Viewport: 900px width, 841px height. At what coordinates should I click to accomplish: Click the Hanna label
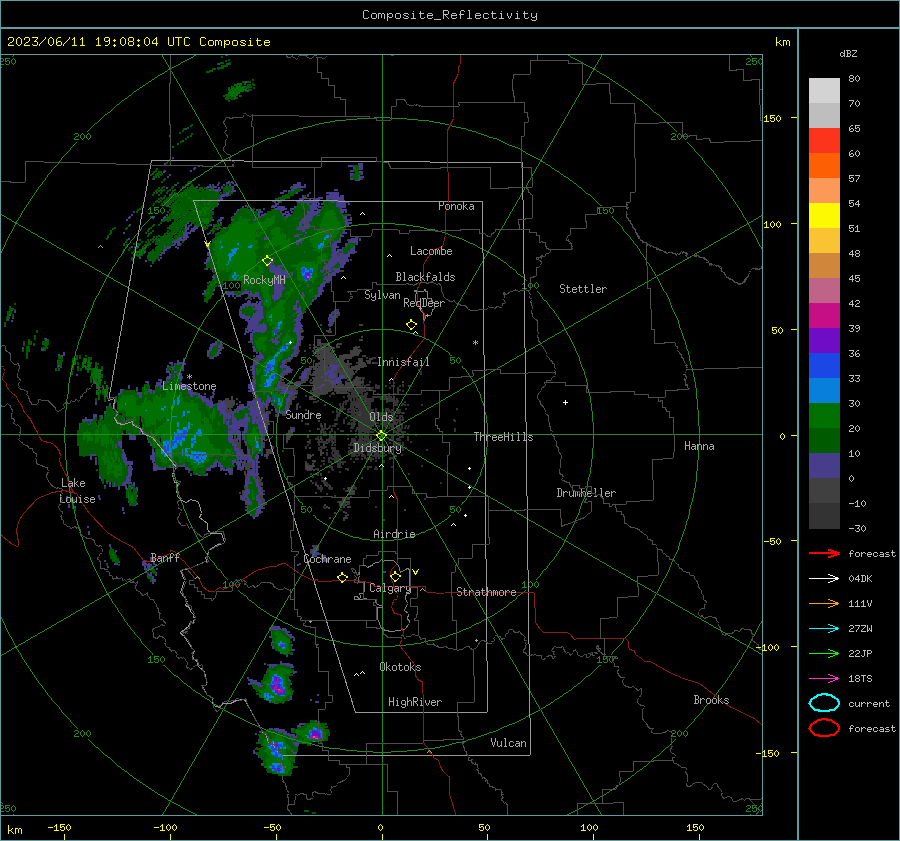[x=699, y=446]
